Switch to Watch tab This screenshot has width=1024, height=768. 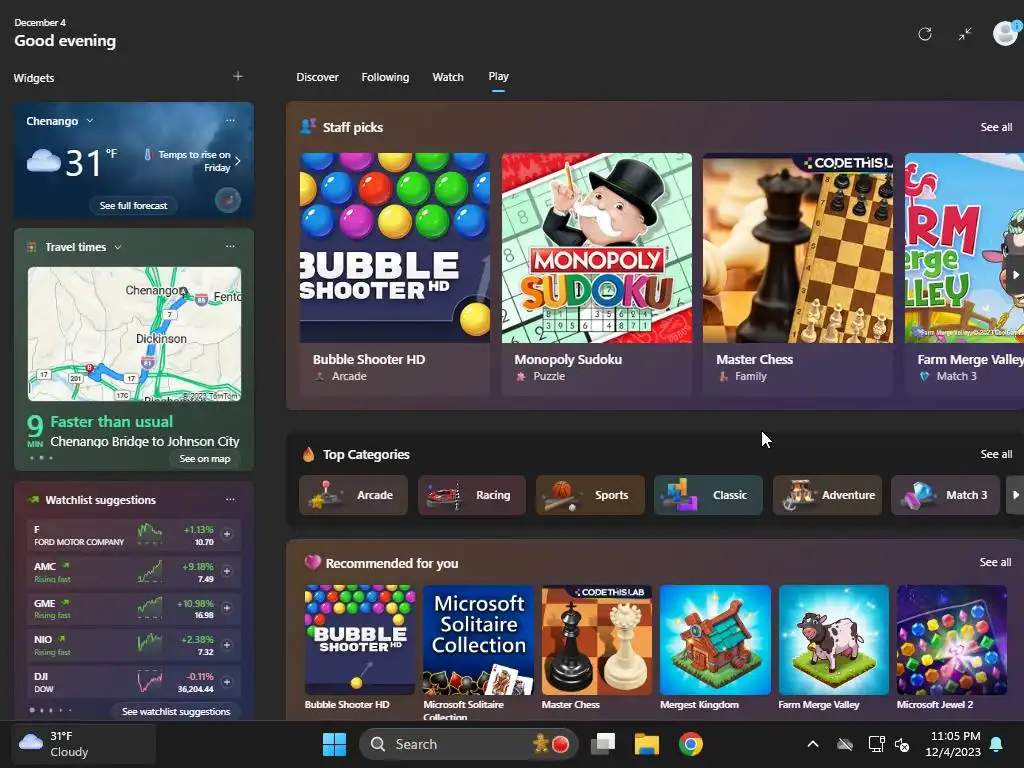coord(448,77)
